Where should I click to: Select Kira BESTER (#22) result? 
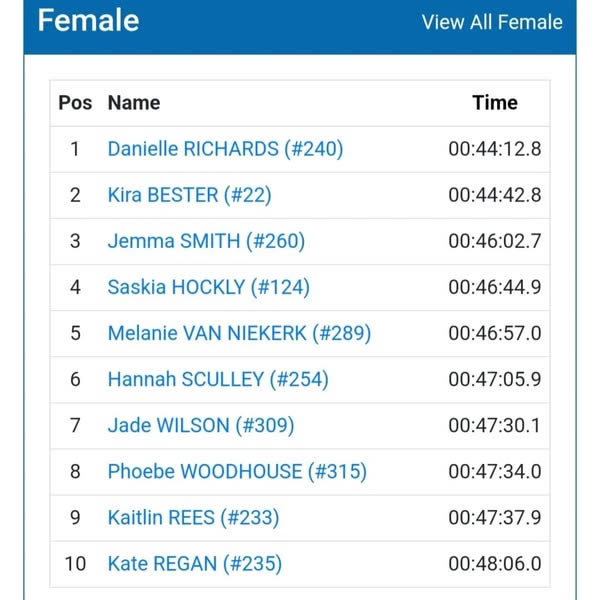click(x=189, y=195)
